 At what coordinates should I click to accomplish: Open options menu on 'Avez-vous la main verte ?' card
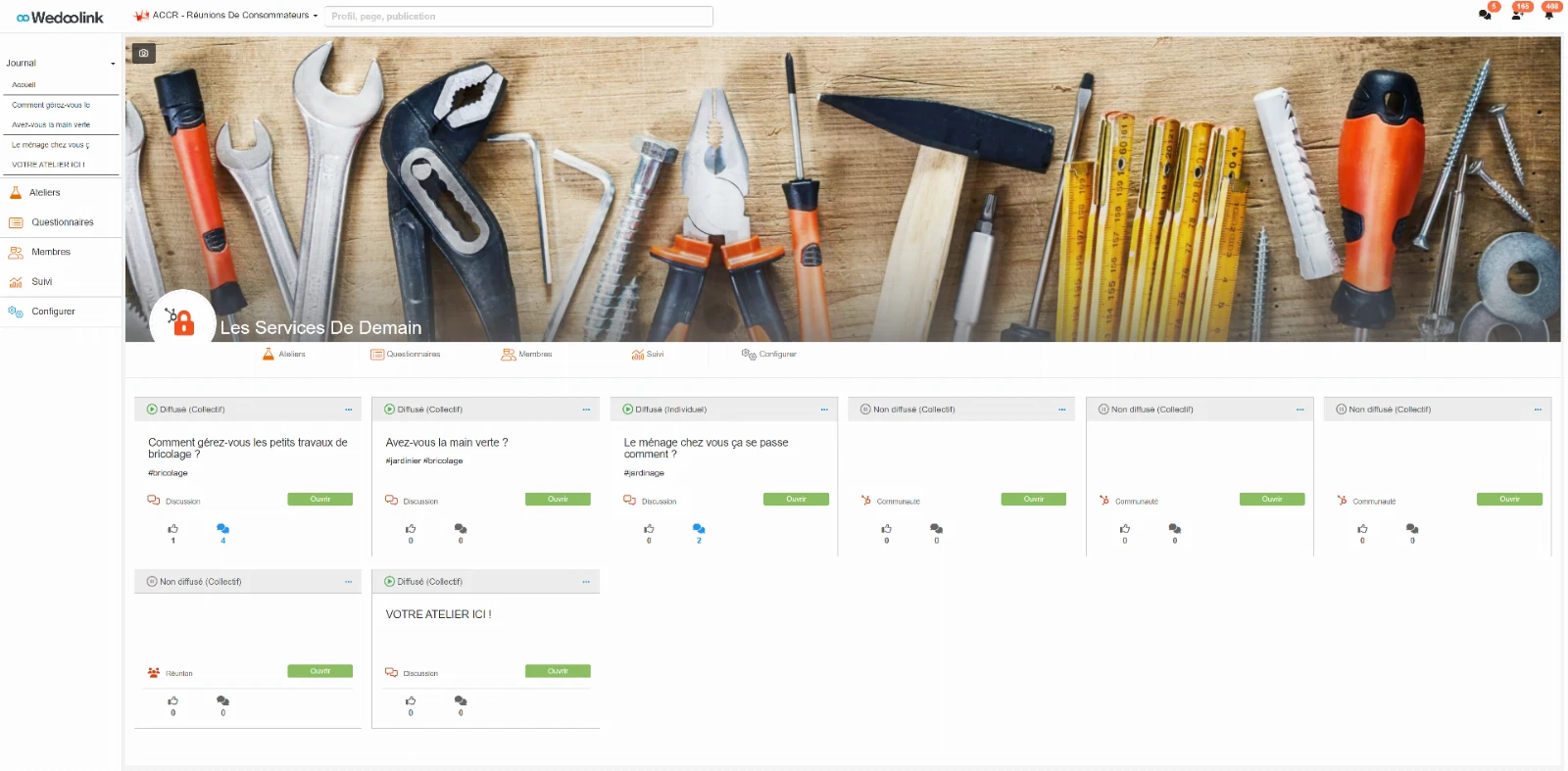click(586, 410)
